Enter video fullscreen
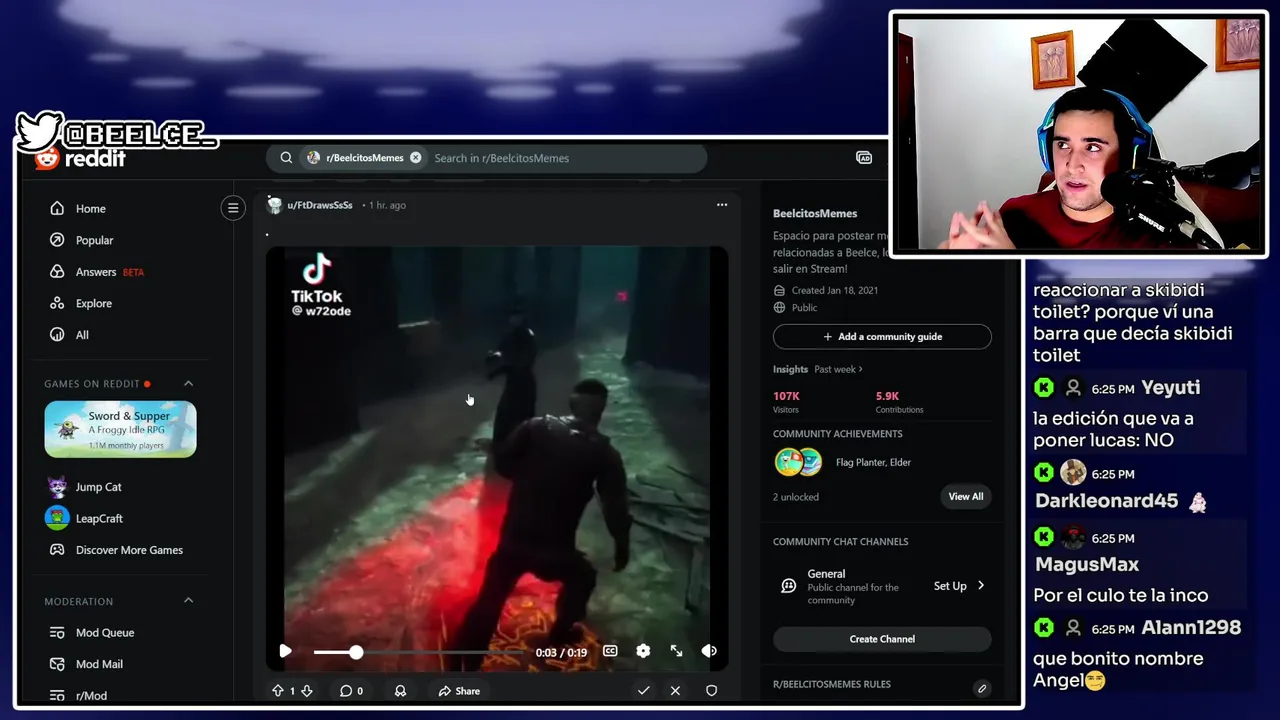This screenshot has height=720, width=1280. coord(677,651)
